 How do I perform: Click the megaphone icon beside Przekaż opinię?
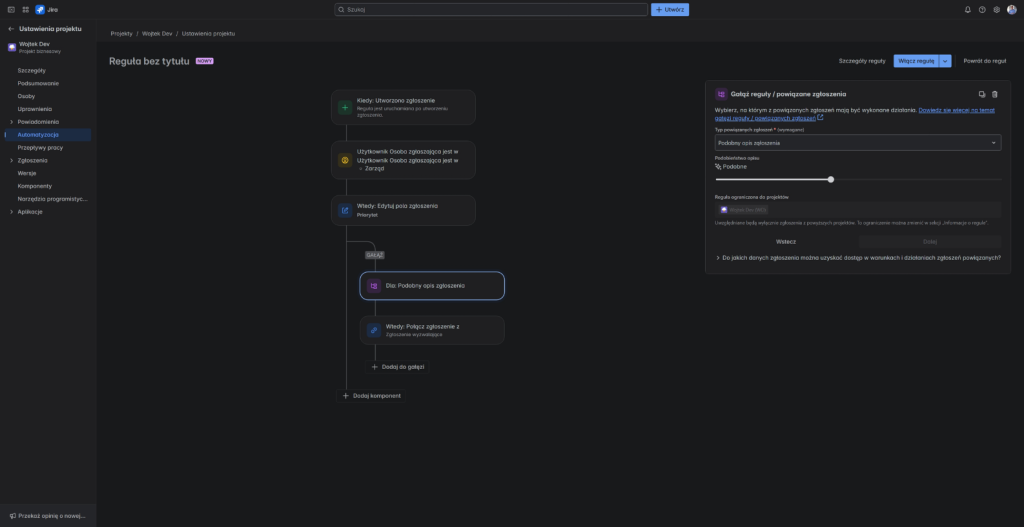click(x=13, y=515)
